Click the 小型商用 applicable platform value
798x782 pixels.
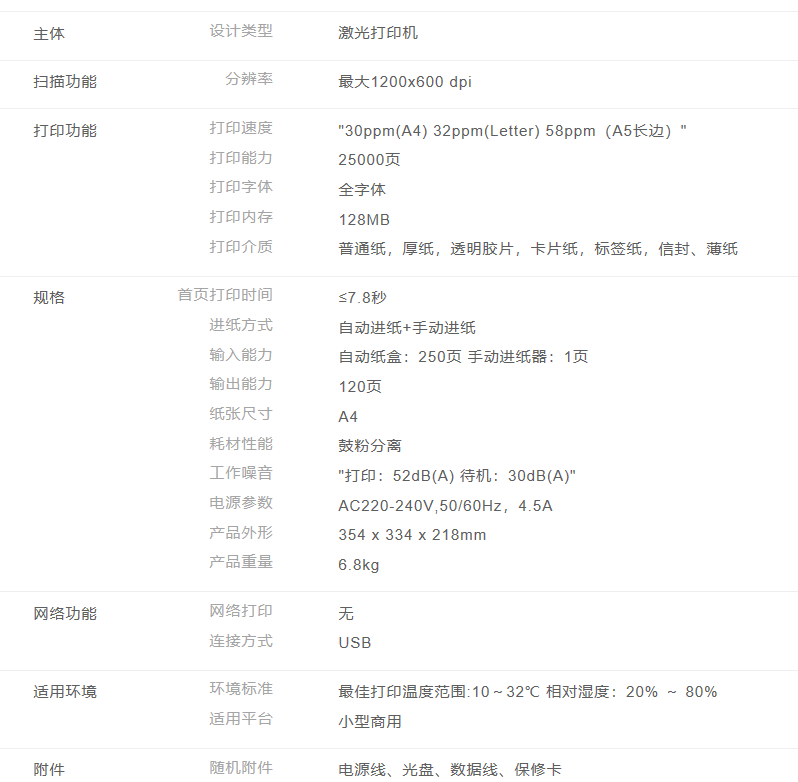pyautogui.click(x=370, y=722)
